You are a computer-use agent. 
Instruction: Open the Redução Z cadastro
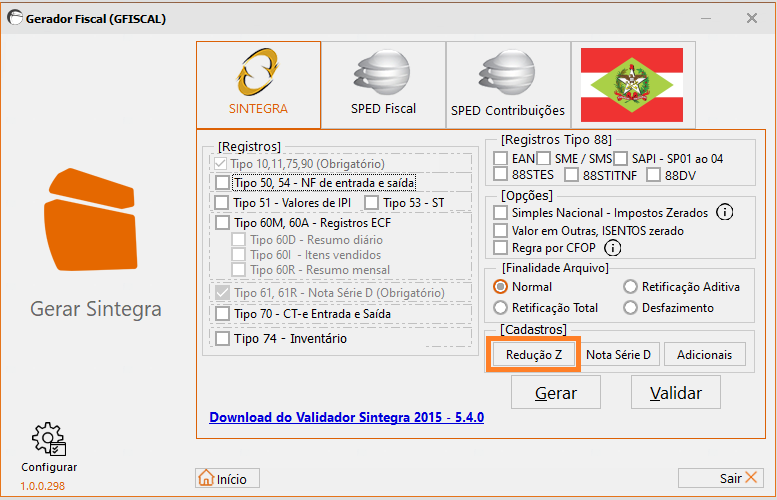click(534, 355)
